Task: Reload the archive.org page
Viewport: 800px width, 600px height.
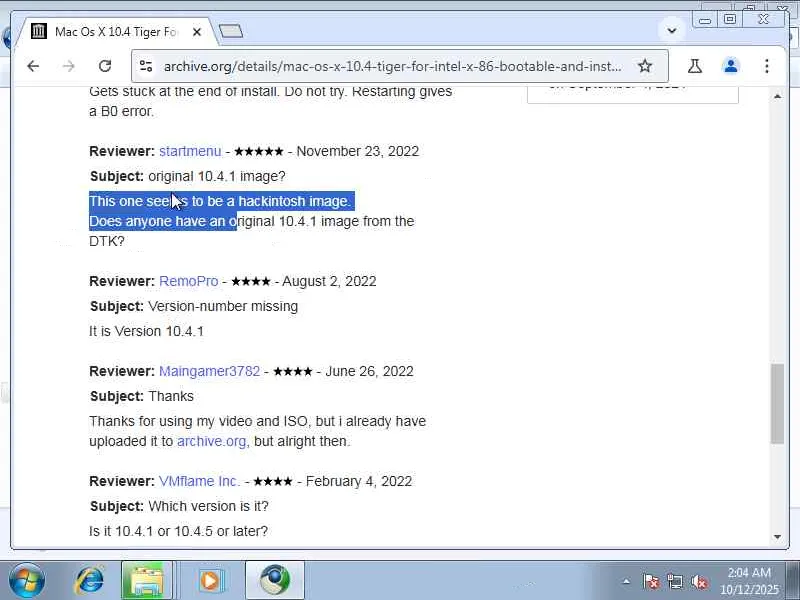Action: pos(105,66)
